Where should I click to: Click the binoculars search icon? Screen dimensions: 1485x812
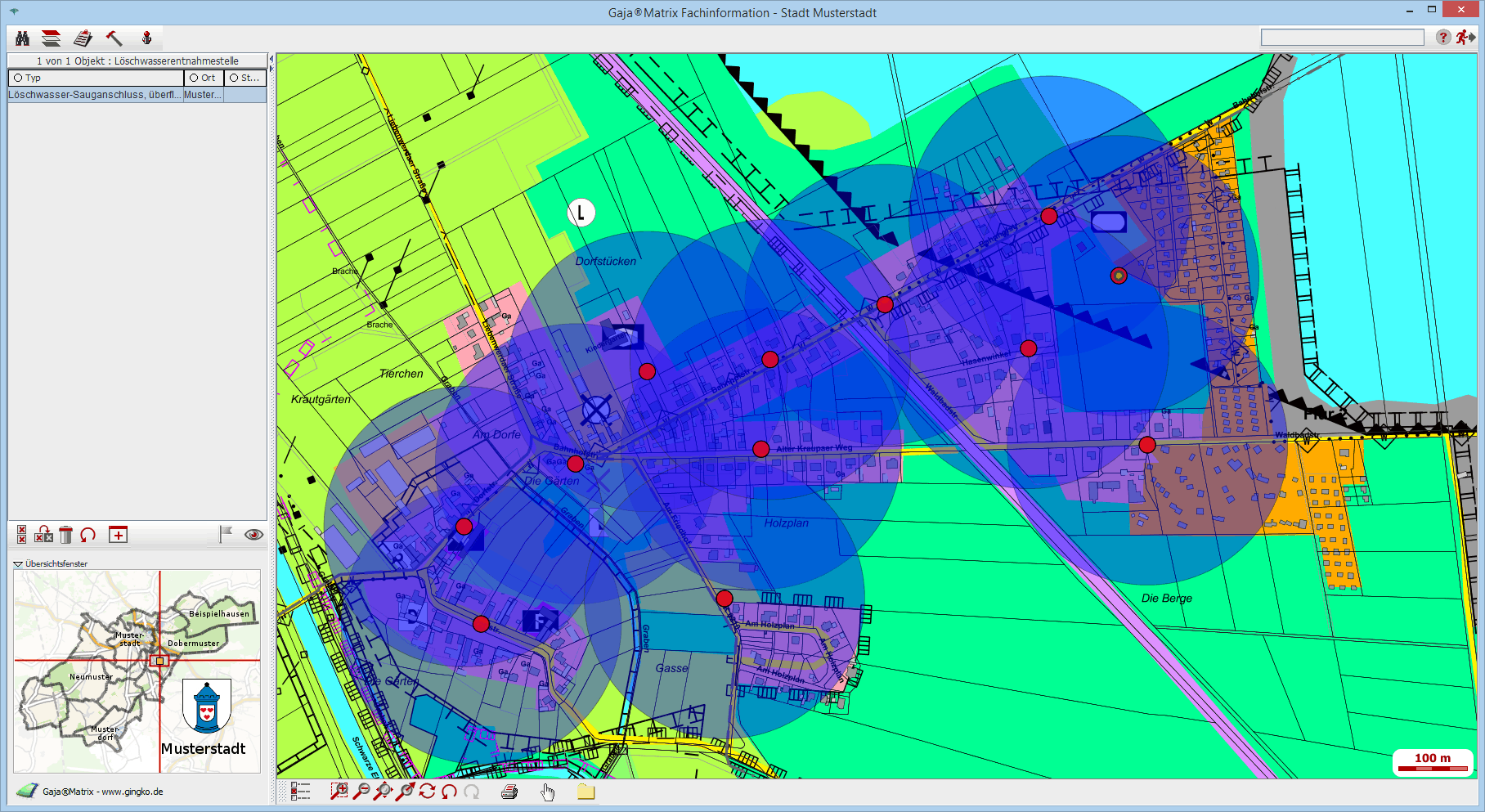(x=22, y=38)
